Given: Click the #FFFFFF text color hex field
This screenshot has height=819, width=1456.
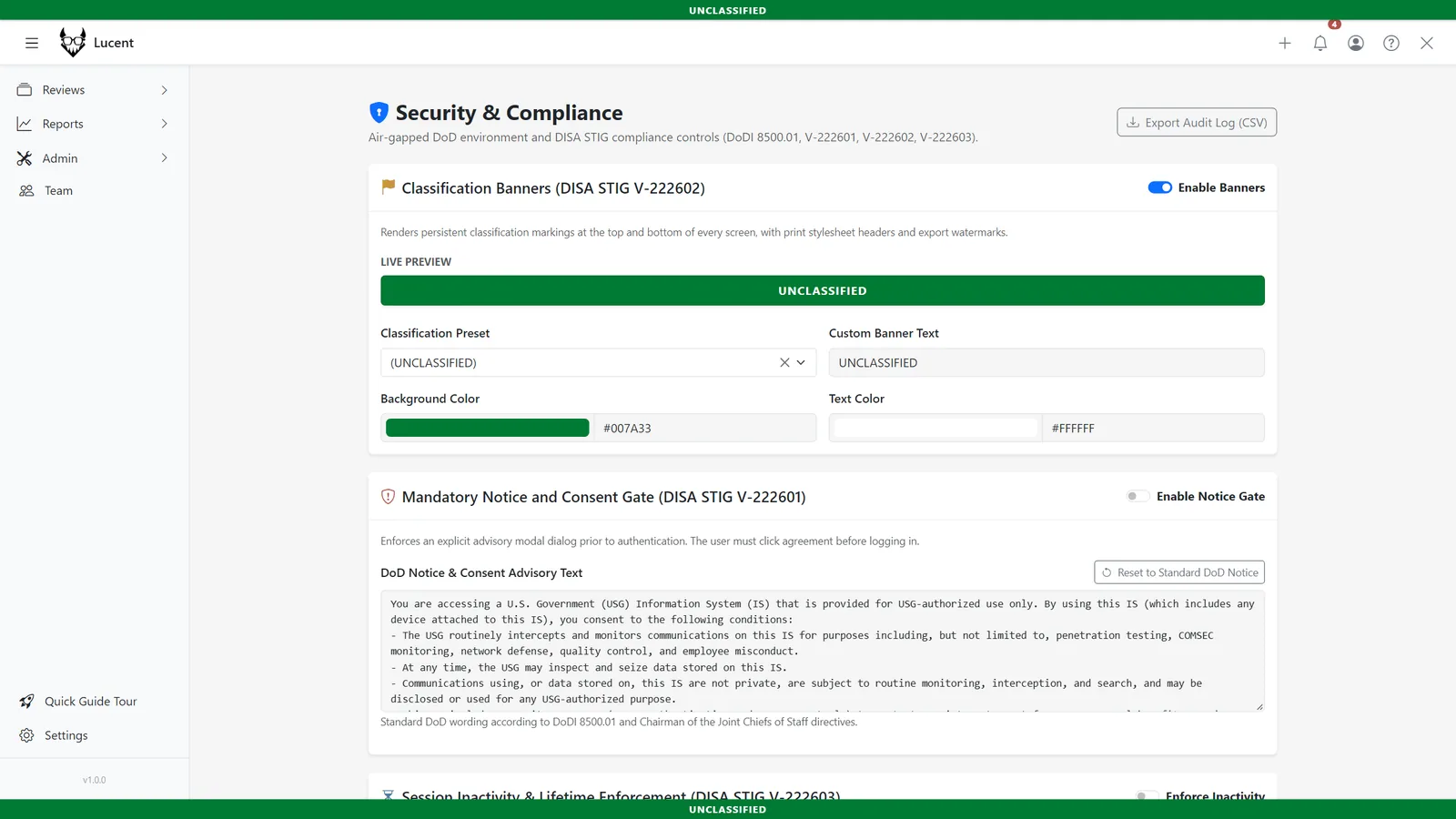Looking at the screenshot, I should point(1153,428).
